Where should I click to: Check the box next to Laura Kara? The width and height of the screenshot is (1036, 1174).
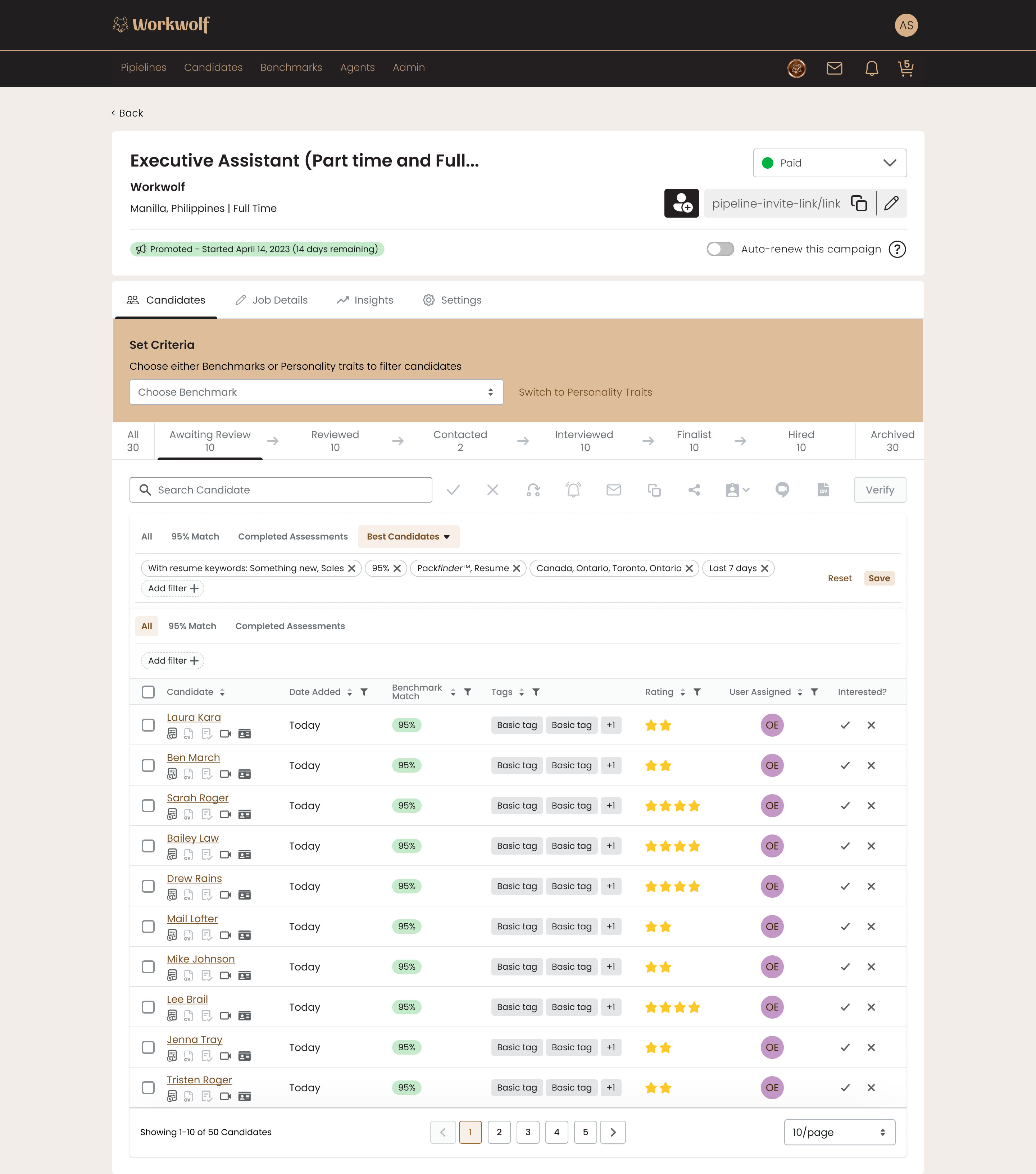(x=148, y=725)
